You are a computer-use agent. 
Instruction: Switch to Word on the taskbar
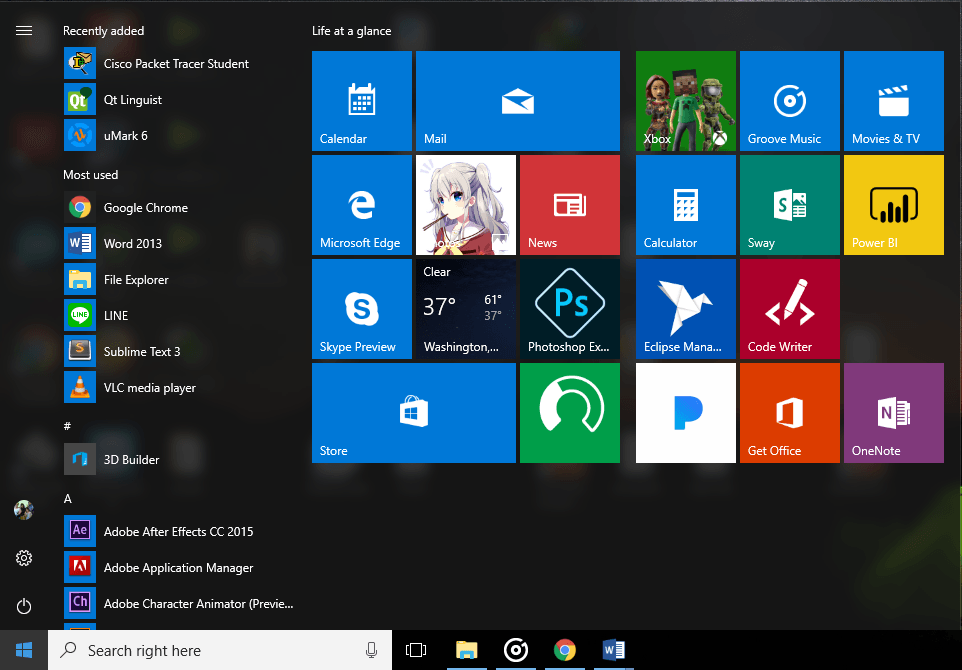(614, 650)
